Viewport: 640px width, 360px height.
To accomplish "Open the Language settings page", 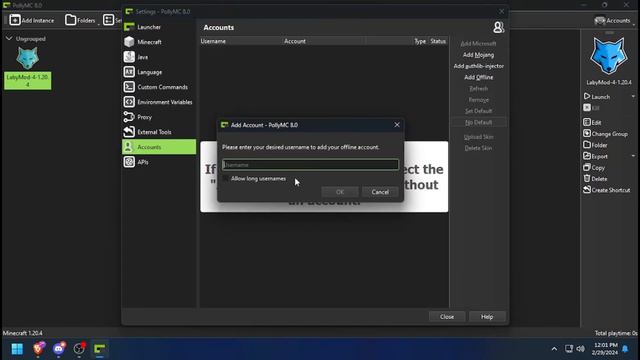I will pos(159,72).
